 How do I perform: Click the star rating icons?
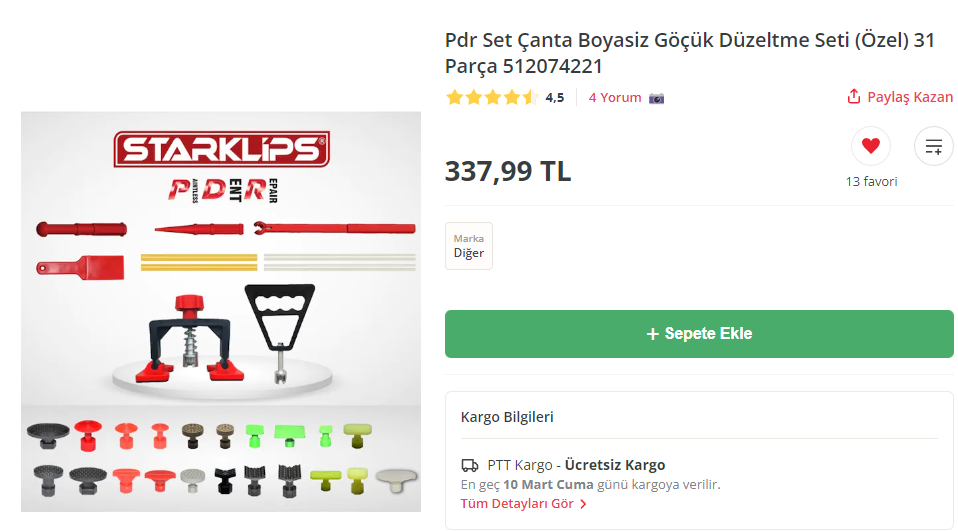tap(492, 98)
